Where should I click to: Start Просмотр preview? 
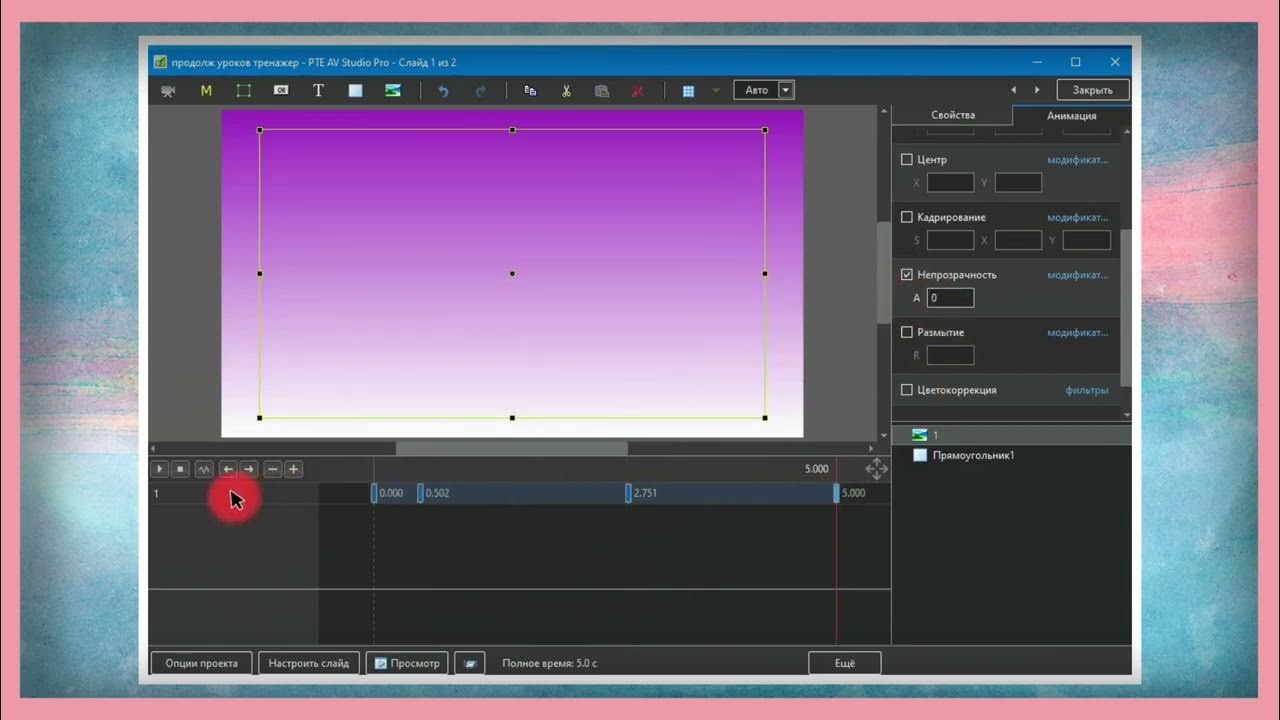(407, 663)
